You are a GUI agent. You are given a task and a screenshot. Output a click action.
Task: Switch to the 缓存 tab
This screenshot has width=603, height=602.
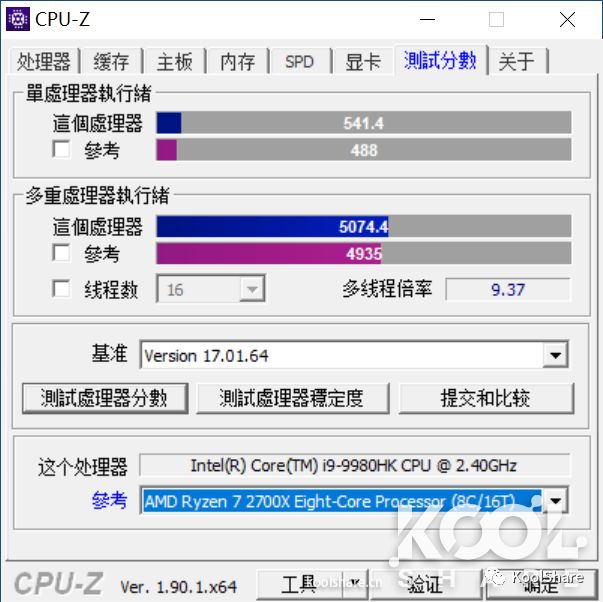click(x=112, y=62)
